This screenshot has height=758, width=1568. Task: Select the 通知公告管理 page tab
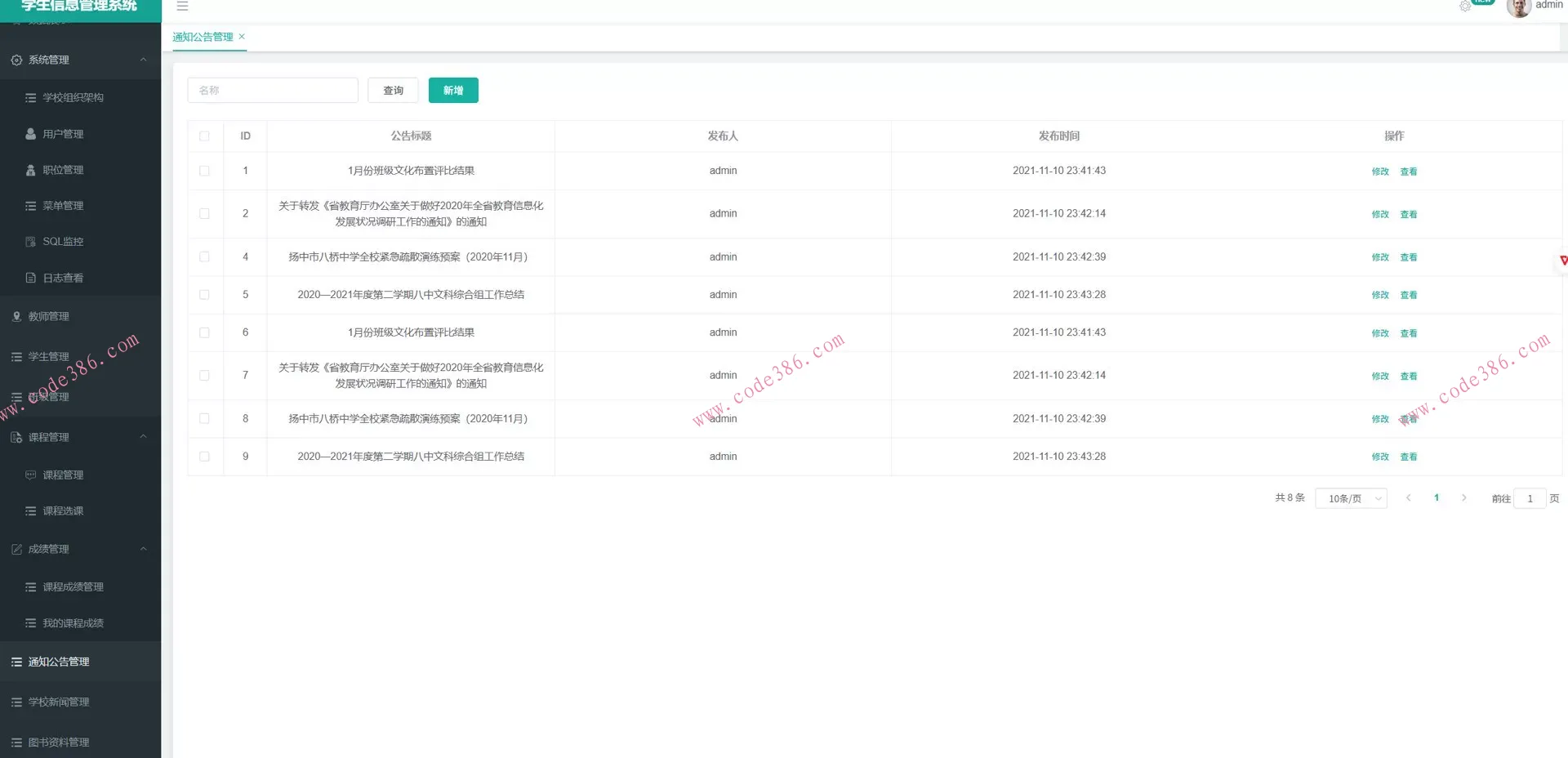pyautogui.click(x=203, y=37)
